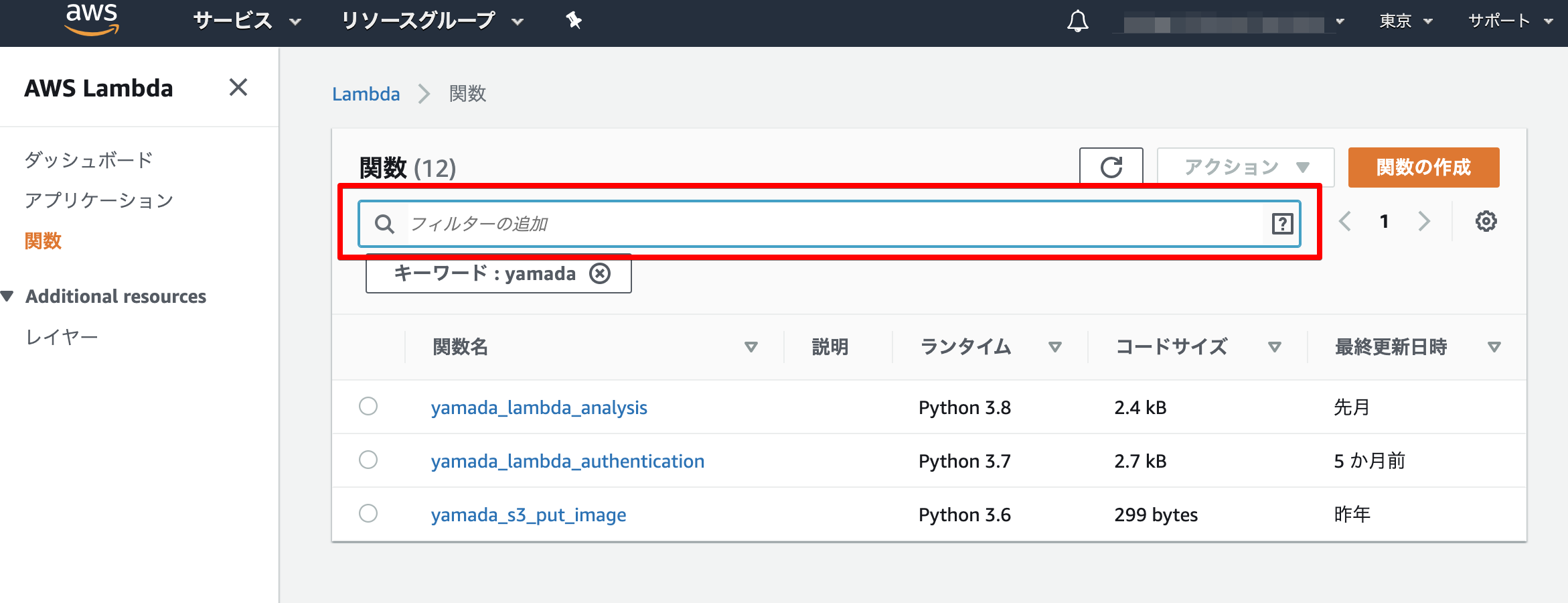The image size is (1568, 603).
Task: Click the 関数の作成 button
Action: (x=1424, y=167)
